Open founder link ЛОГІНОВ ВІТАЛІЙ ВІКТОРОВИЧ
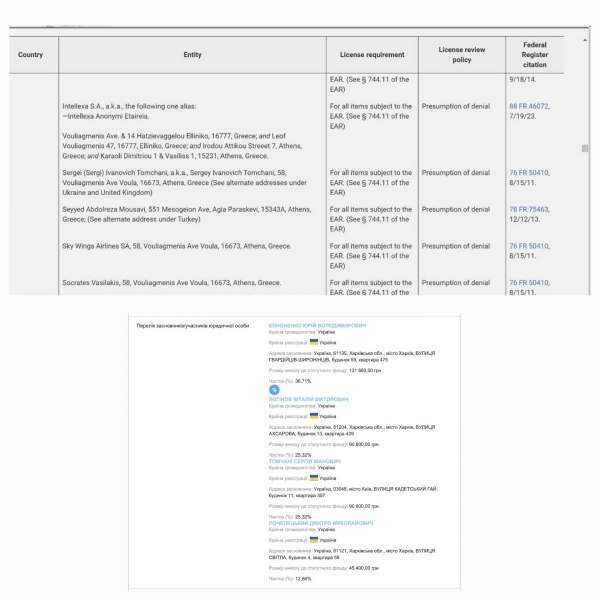The width and height of the screenshot is (600, 600). (308, 399)
